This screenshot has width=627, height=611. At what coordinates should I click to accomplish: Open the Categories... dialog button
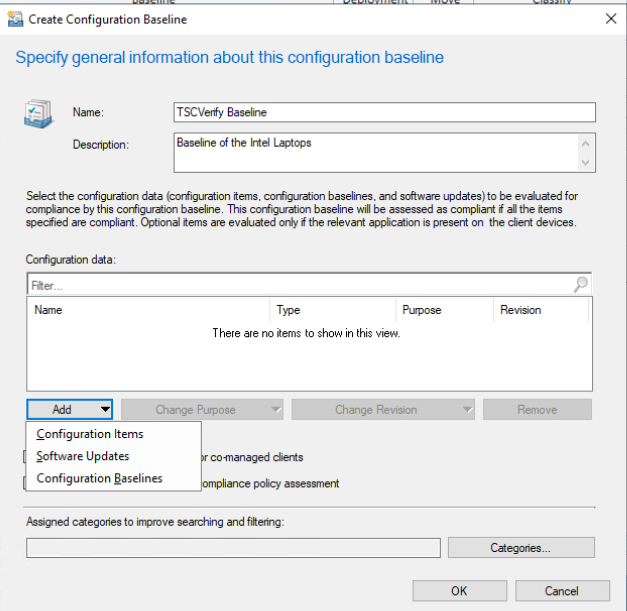(x=521, y=547)
